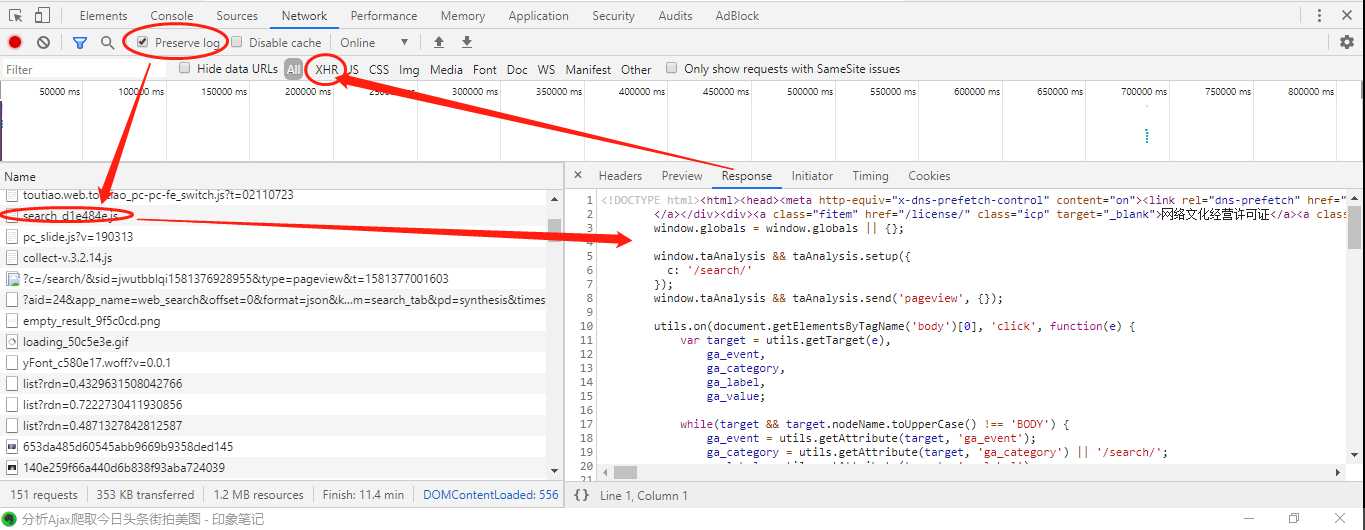Show the Headers tab of the request
Viewport: 1365px width, 530px height.
[x=620, y=176]
